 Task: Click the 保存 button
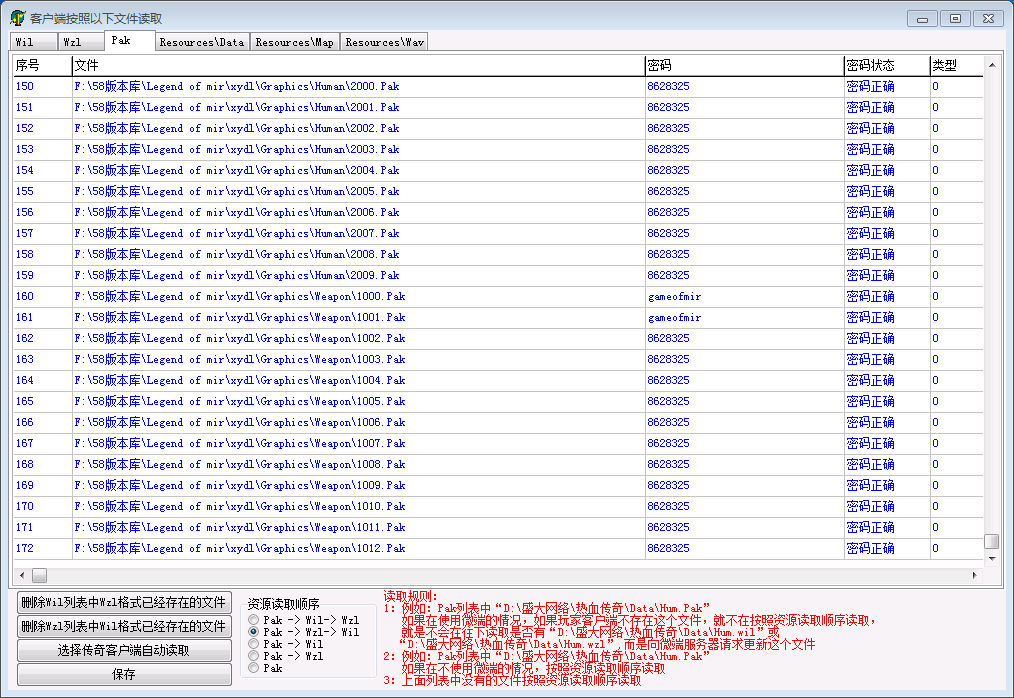124,674
